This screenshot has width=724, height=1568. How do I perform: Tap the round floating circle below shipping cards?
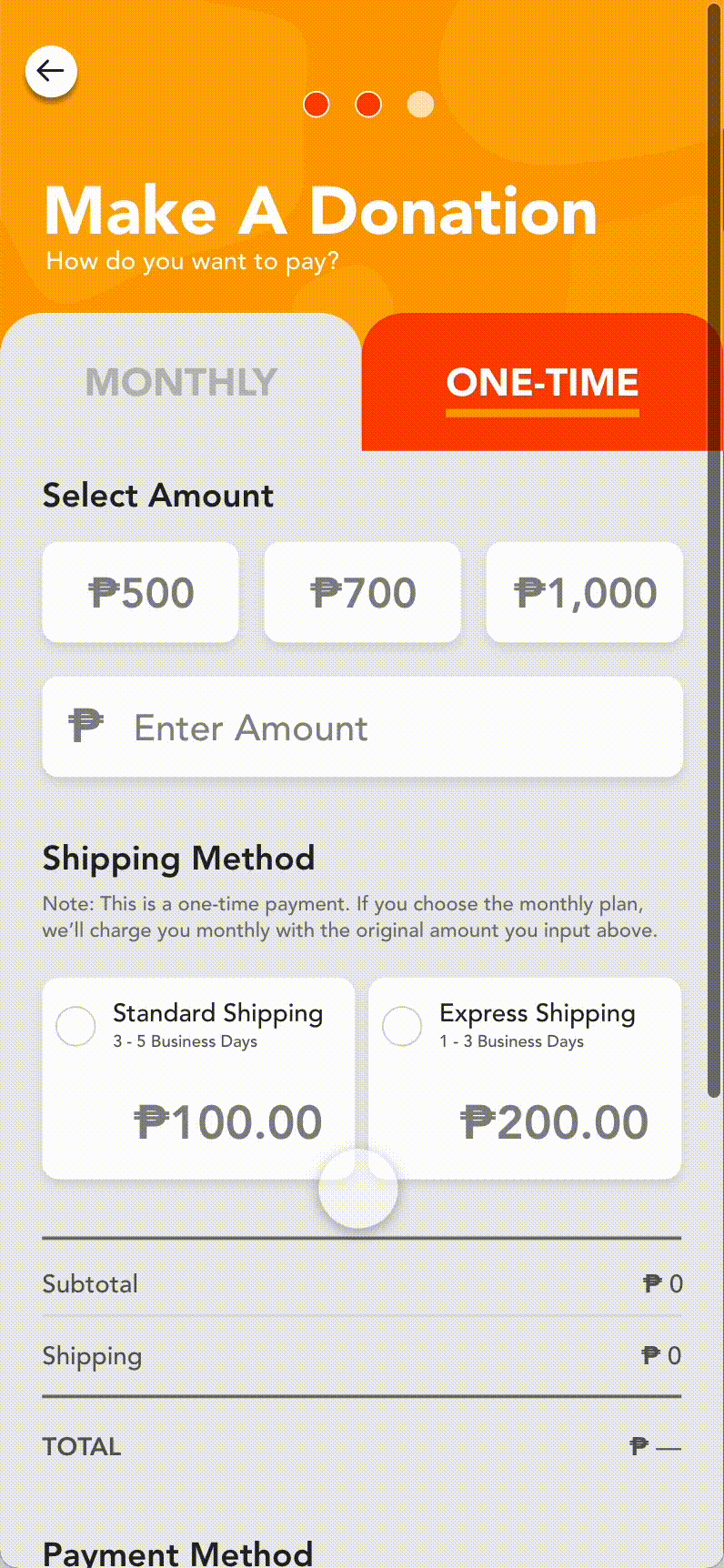tap(358, 1189)
